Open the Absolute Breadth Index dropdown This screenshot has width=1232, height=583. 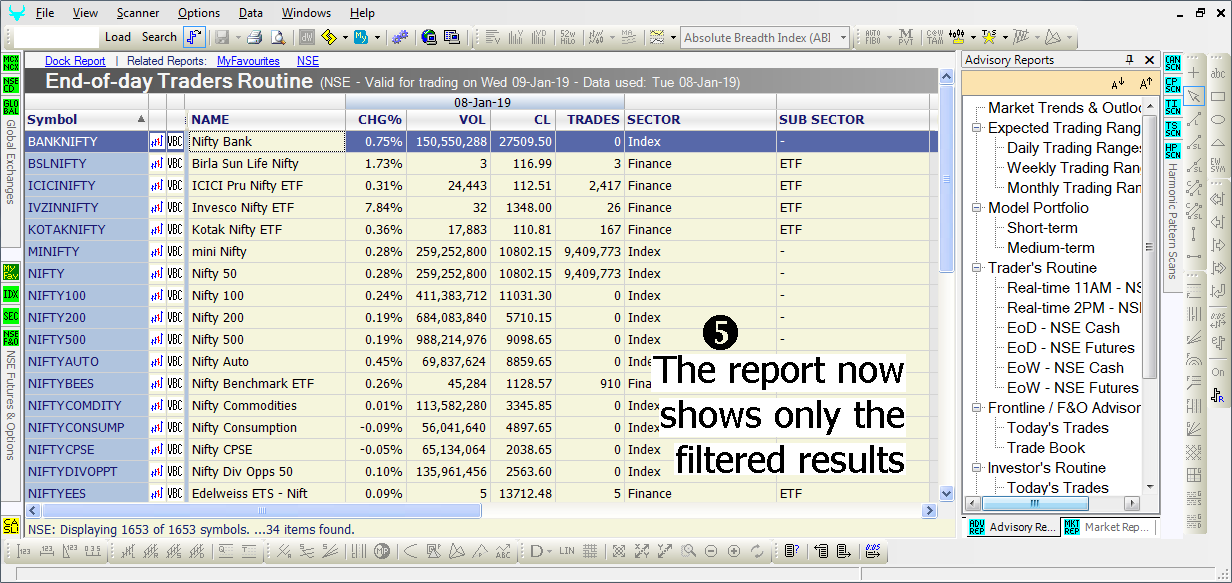[x=844, y=38]
